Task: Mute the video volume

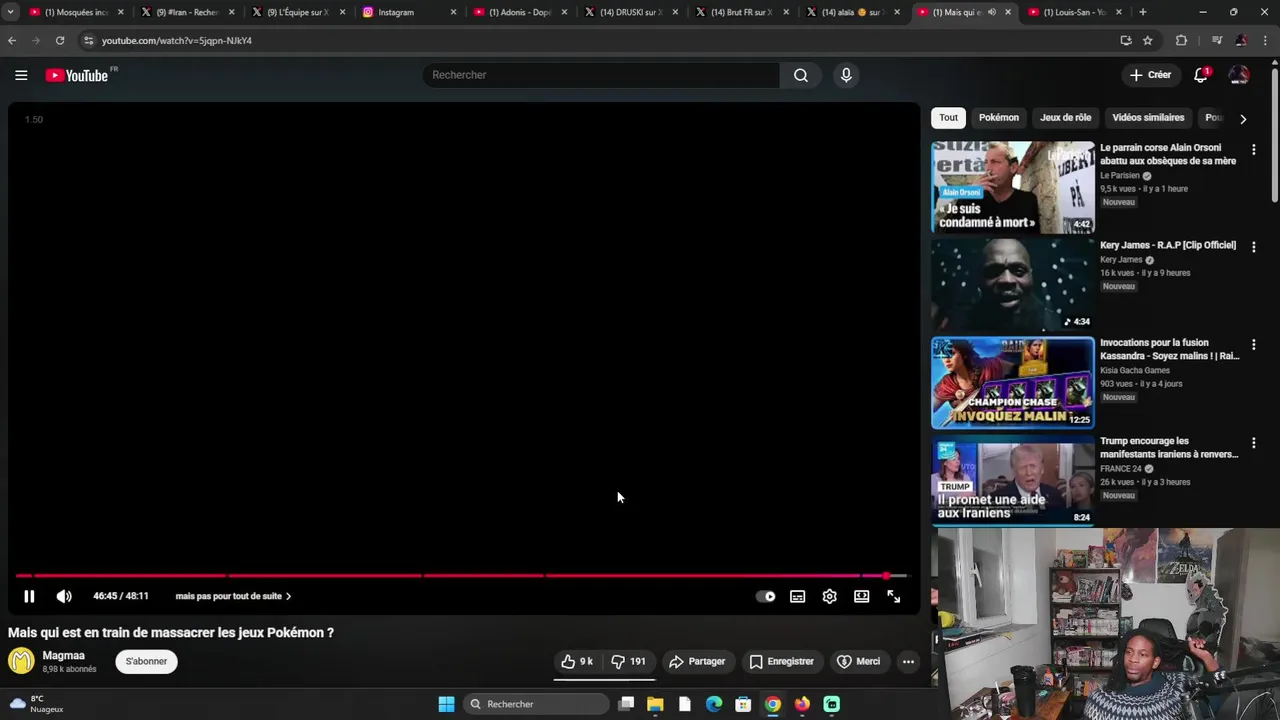Action: coord(64,596)
